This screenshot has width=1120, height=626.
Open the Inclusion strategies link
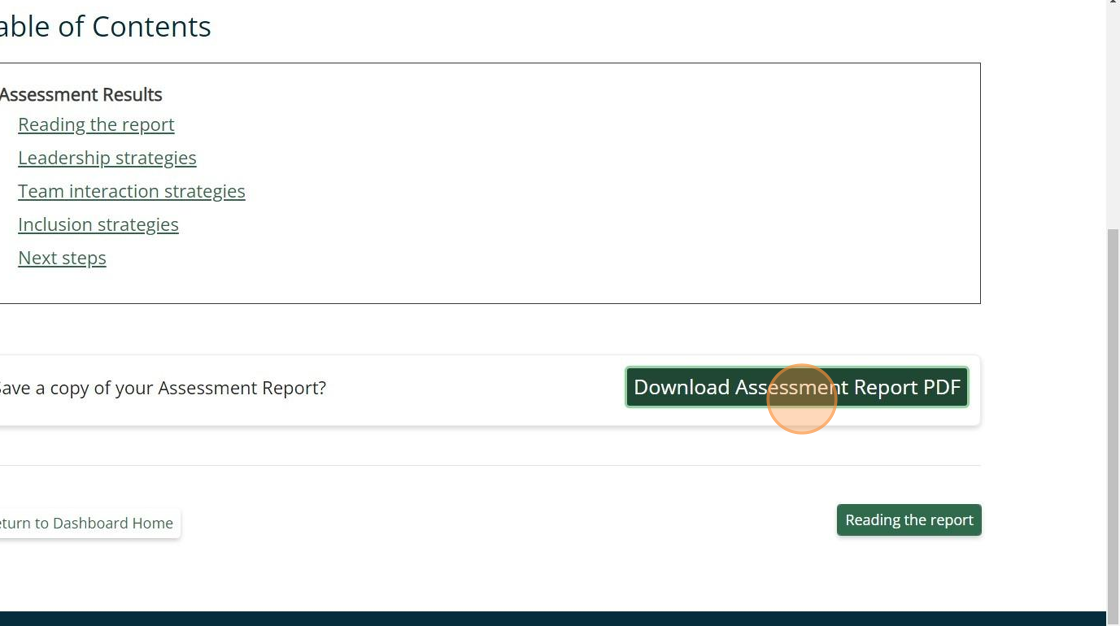pyautogui.click(x=98, y=224)
